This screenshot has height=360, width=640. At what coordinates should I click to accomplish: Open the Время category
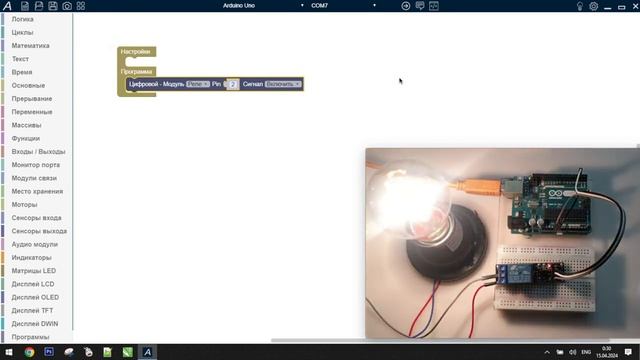pyautogui.click(x=22, y=72)
